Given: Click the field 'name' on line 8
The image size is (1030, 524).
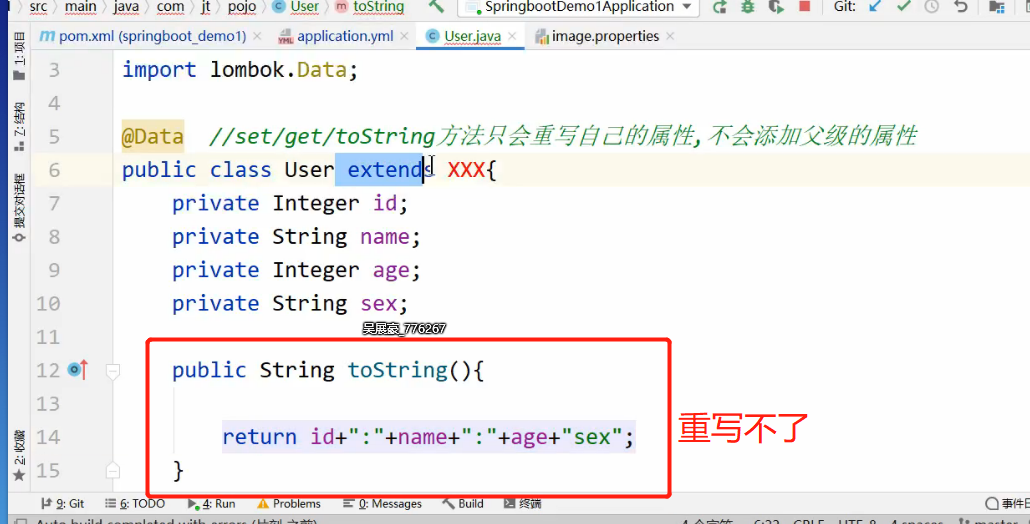Looking at the screenshot, I should 384,236.
